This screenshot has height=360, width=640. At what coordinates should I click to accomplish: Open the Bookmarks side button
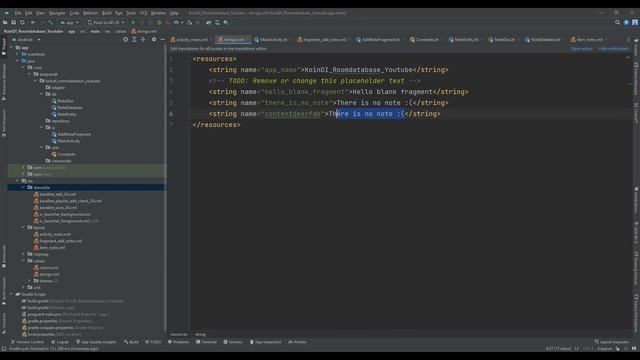4,257
